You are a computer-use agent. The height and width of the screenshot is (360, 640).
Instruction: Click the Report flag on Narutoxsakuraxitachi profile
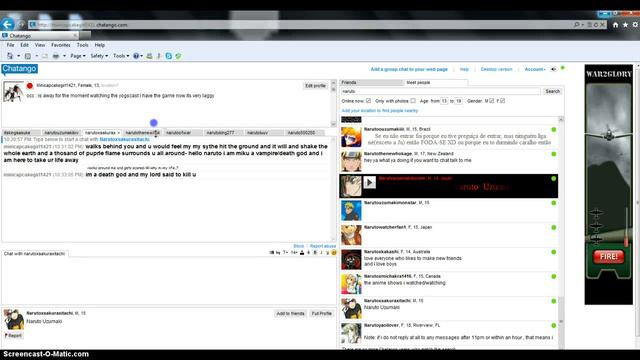point(13,336)
